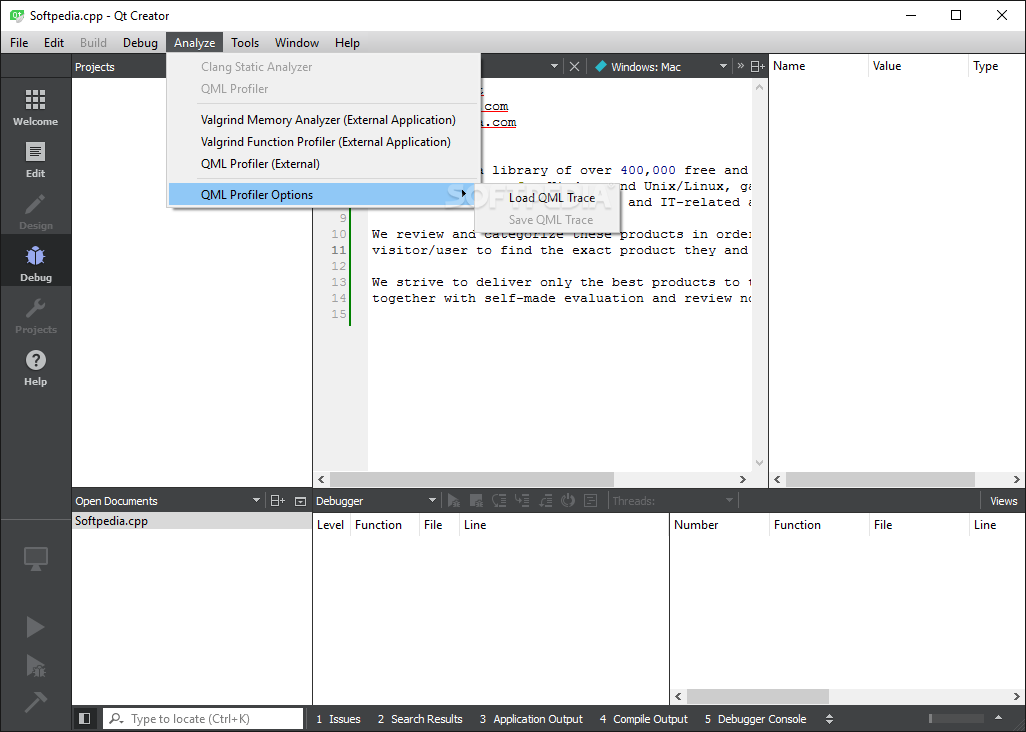Open the Debug menu
Image resolution: width=1026 pixels, height=732 pixels.
tap(140, 43)
